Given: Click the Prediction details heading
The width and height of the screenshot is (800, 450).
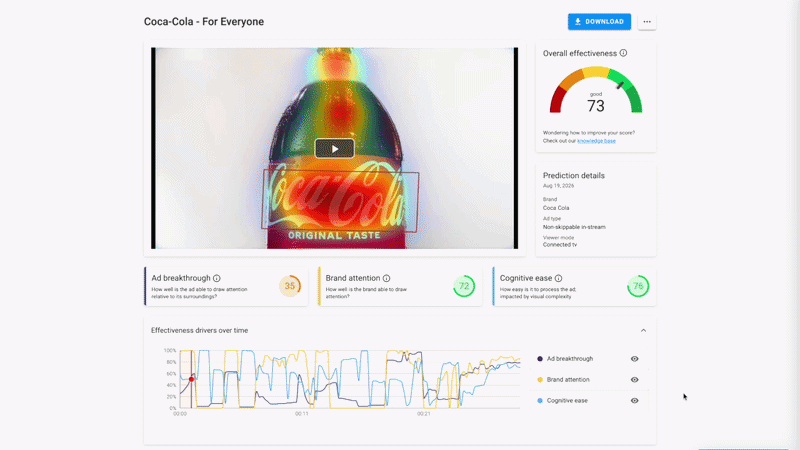Looking at the screenshot, I should [573, 176].
